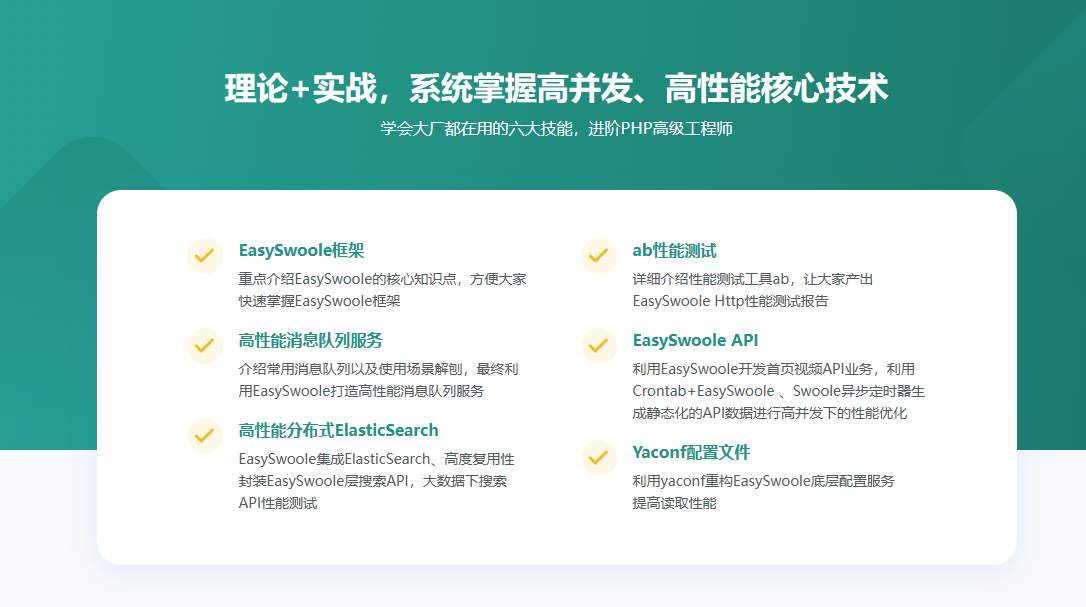Click the checkmark icon beside 高性能分布式ElasticSearch
Screen dimensions: 1086x607
coord(204,436)
